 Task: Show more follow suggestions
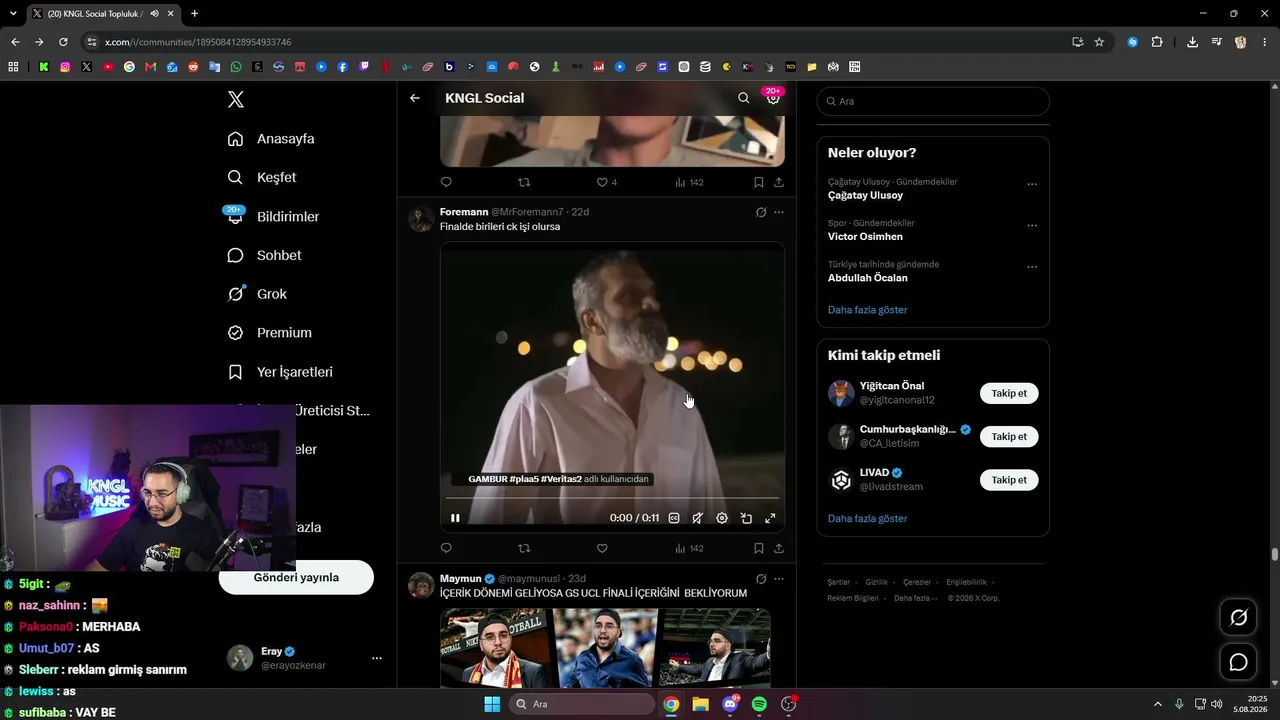[x=867, y=519]
